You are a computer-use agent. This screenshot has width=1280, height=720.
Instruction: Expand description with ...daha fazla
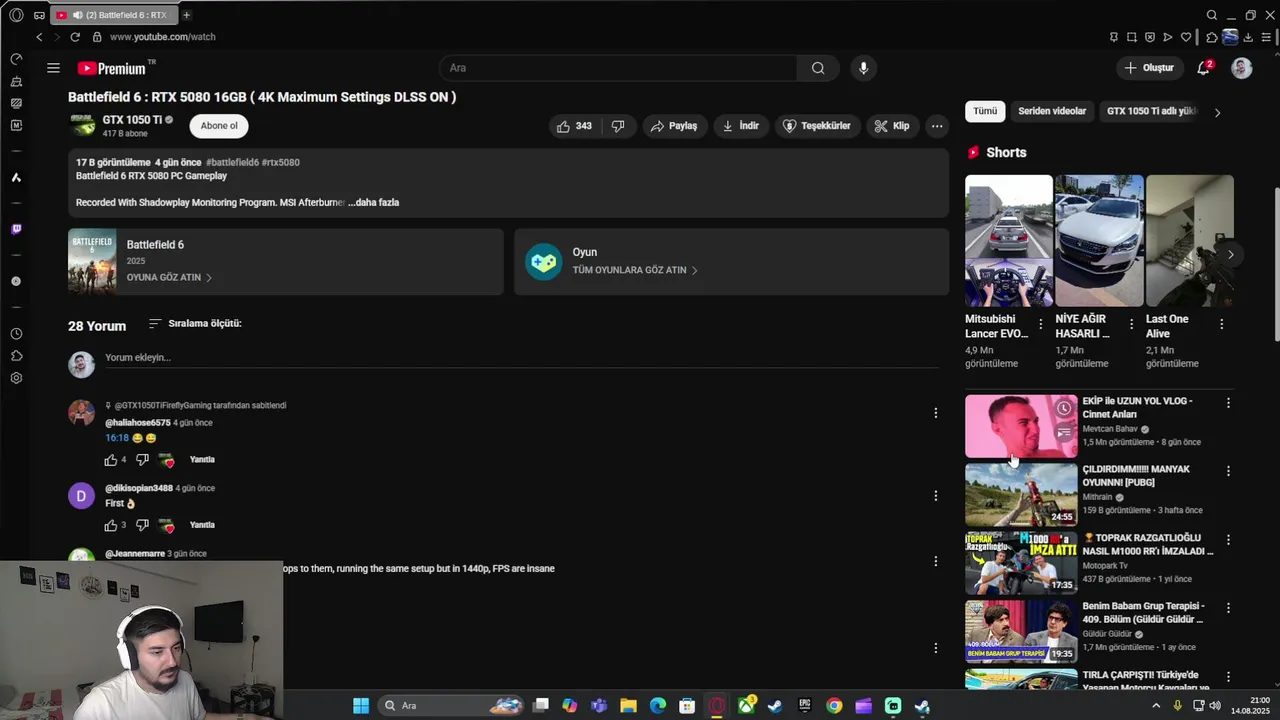(x=374, y=202)
